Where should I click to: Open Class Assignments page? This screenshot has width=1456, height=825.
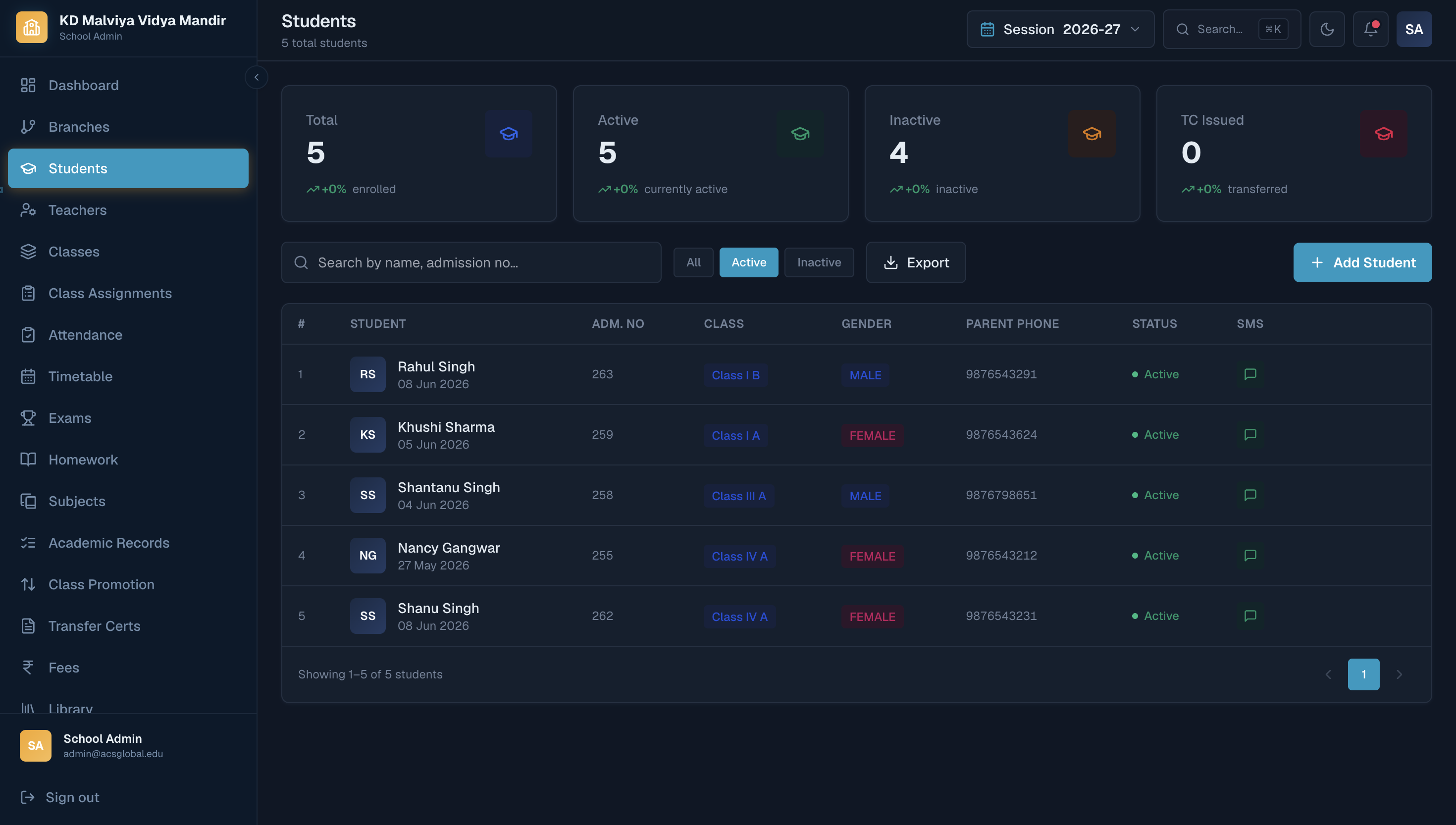click(x=128, y=293)
